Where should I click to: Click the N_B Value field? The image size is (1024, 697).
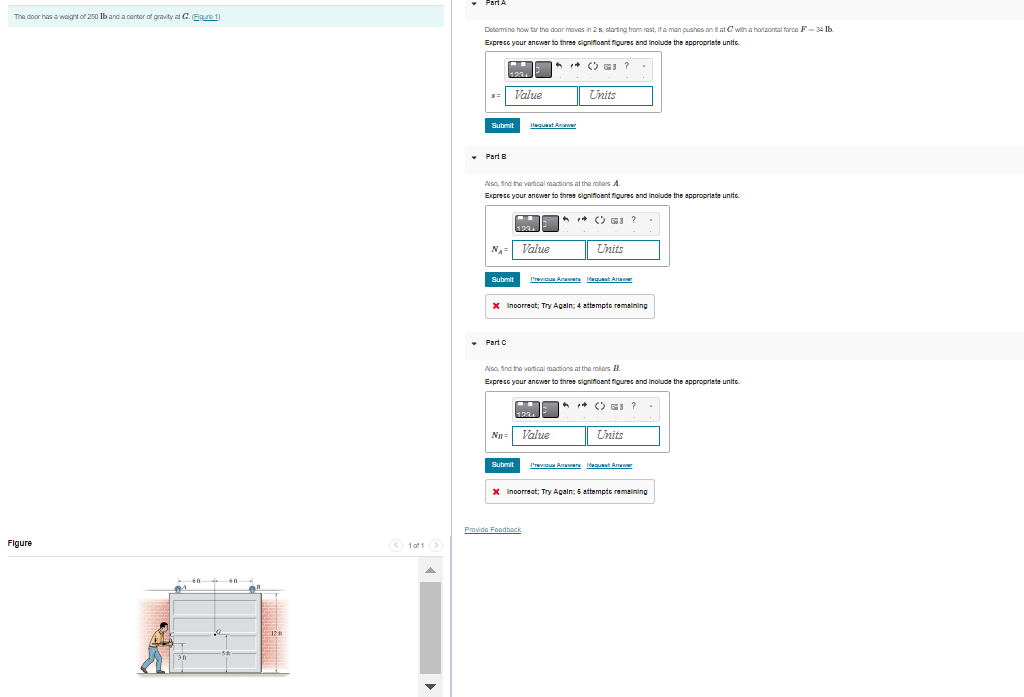(549, 436)
